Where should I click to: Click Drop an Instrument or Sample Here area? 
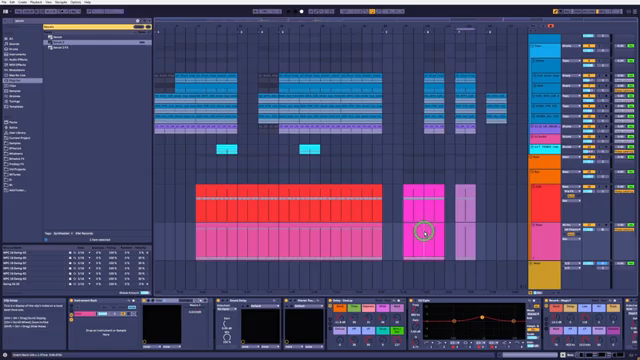pos(106,332)
